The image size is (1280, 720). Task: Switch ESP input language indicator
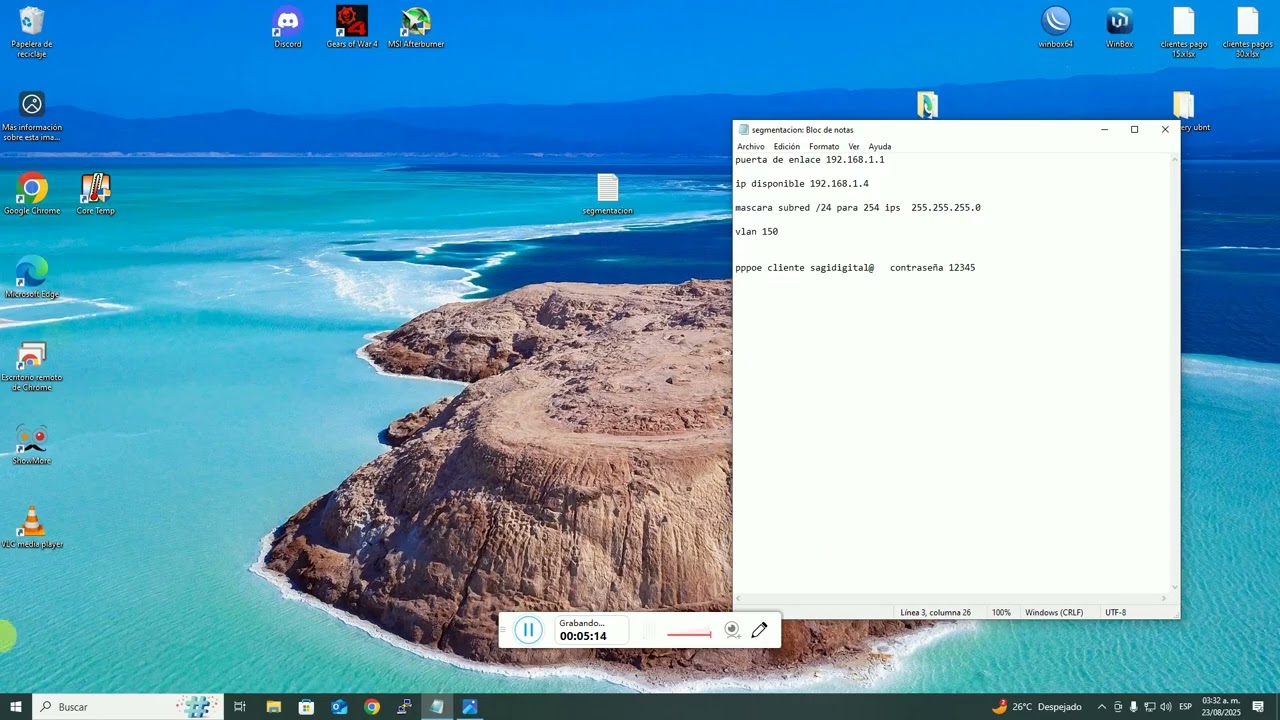click(x=1185, y=707)
